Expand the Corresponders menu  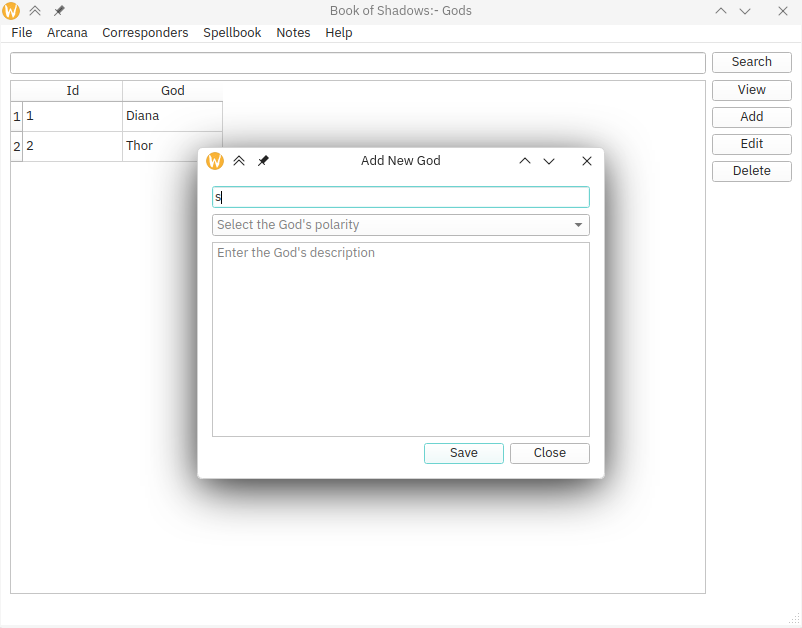(x=145, y=33)
